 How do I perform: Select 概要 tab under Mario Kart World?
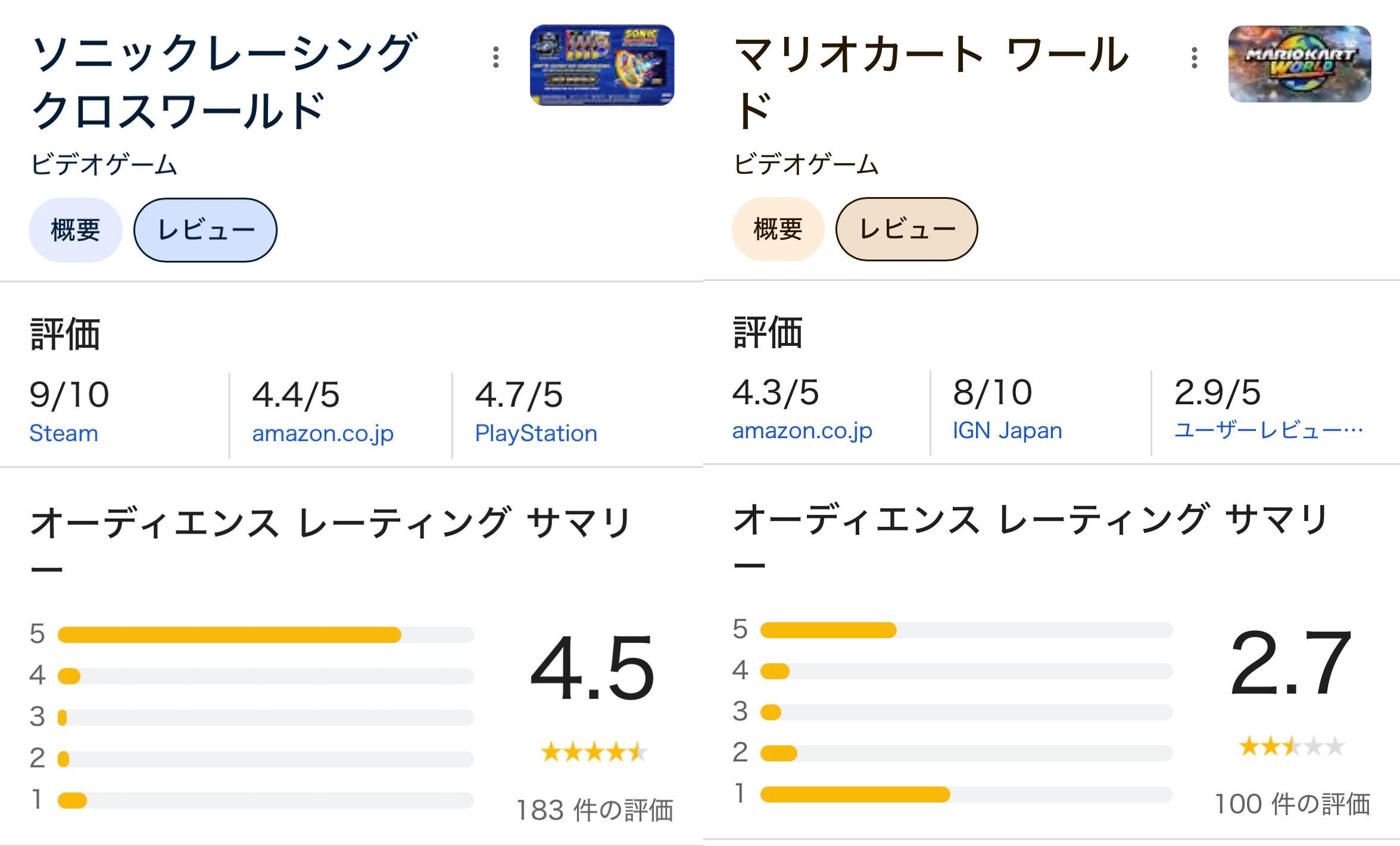[778, 229]
